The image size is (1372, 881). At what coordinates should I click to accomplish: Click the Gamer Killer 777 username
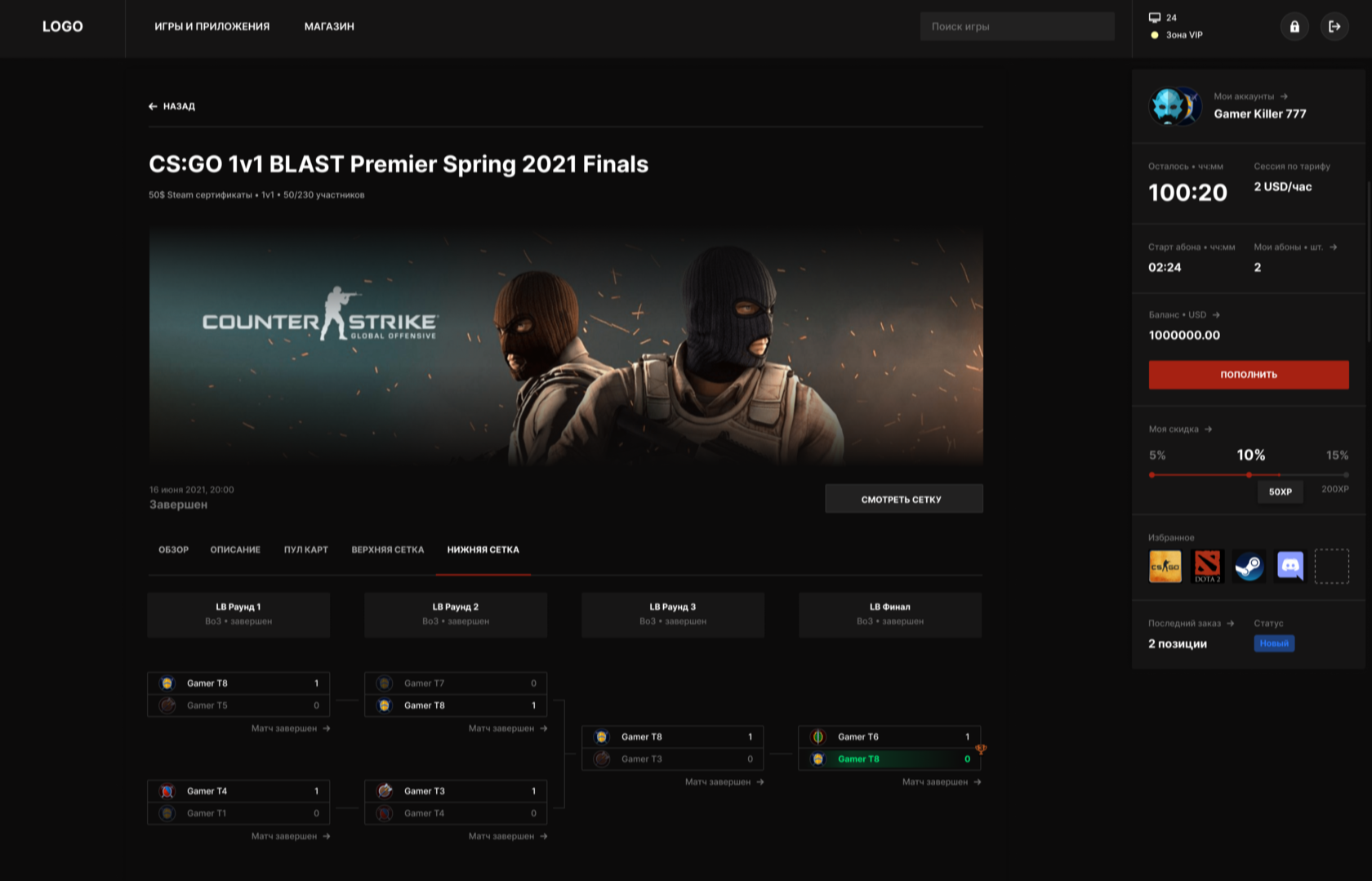pos(1260,113)
